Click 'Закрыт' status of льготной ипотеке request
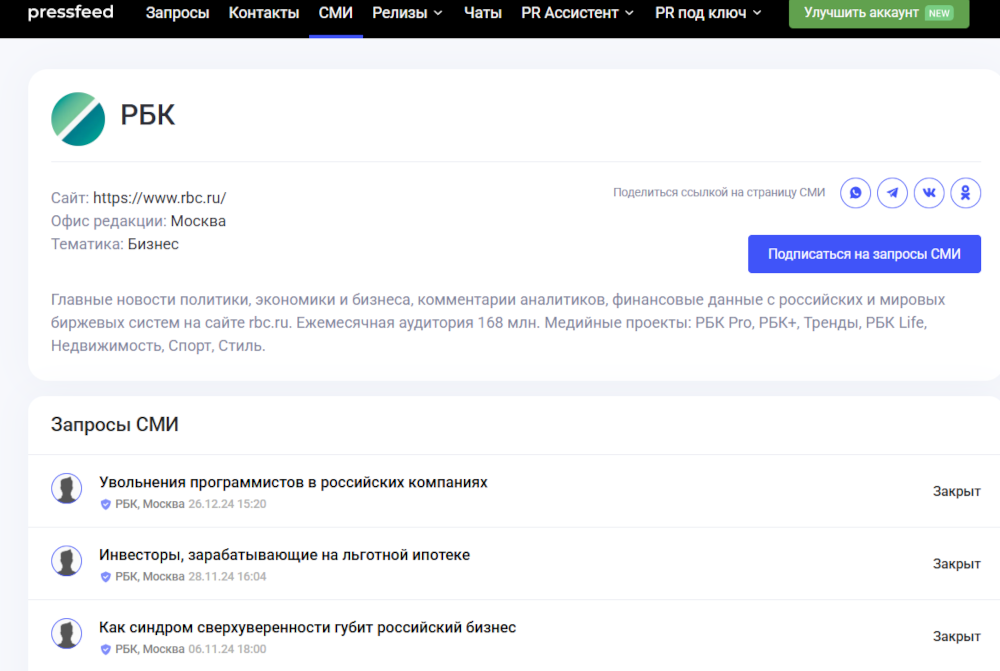This screenshot has width=1000, height=671. tap(957, 564)
